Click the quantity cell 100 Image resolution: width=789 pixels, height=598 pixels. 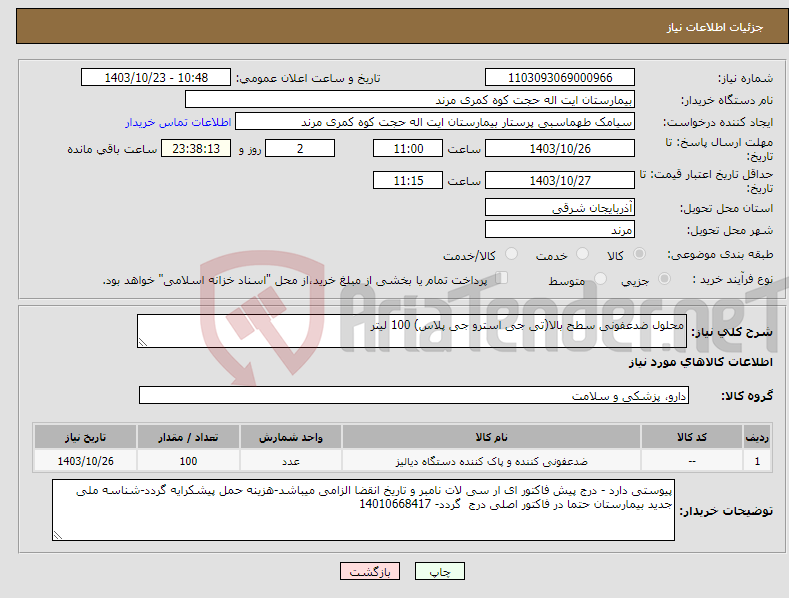point(188,461)
